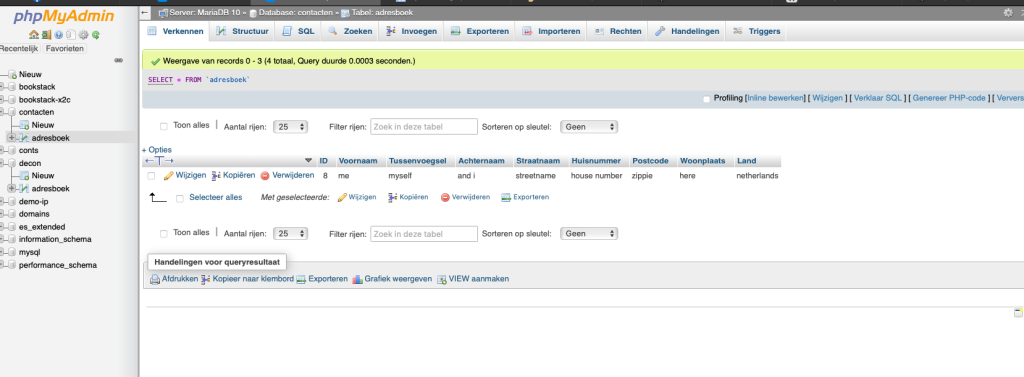
Task: Click the lower Filter rijen search field
Action: [x=424, y=233]
